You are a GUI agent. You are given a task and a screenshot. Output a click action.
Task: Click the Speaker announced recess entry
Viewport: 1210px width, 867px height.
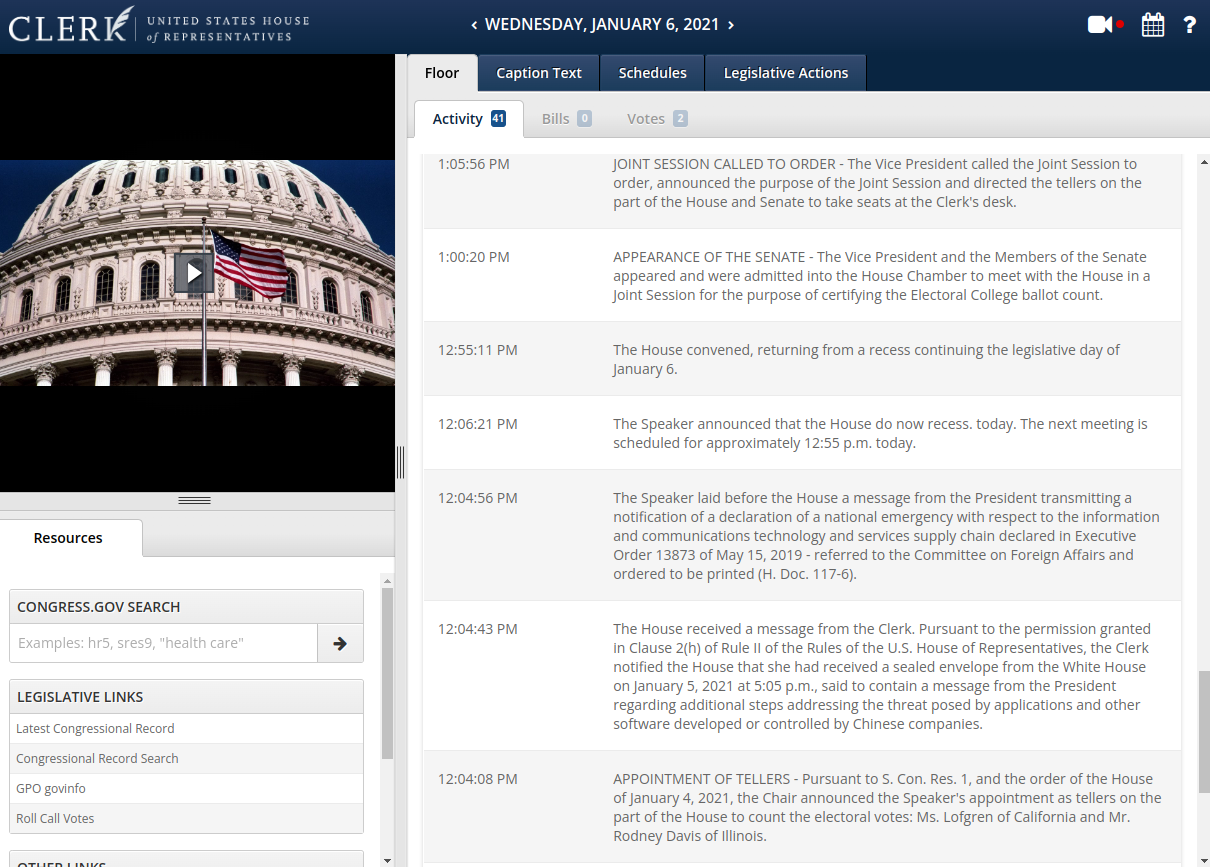880,434
